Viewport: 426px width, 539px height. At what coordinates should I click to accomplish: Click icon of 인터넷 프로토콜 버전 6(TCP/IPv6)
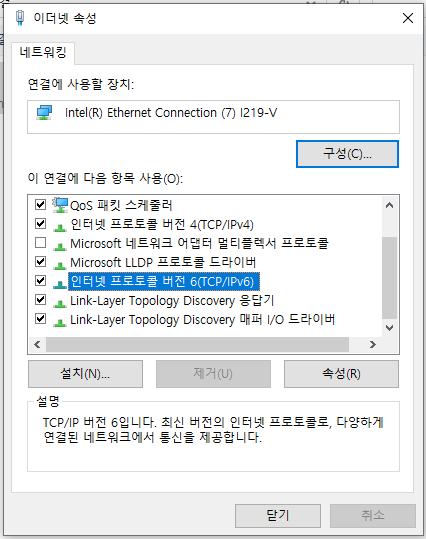click(x=60, y=284)
